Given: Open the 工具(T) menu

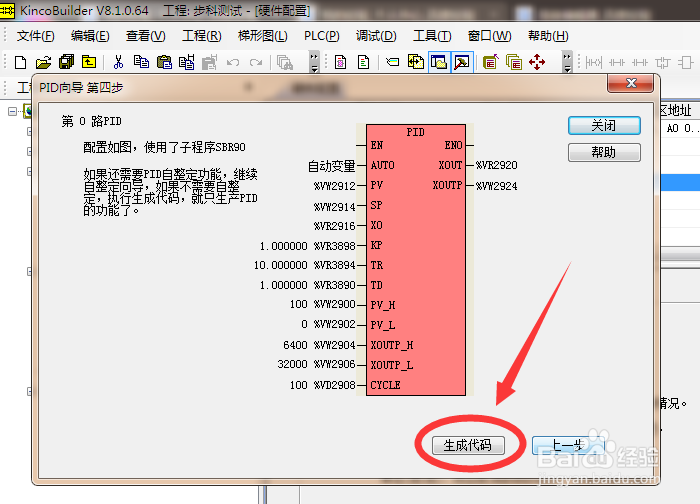Looking at the screenshot, I should tap(432, 36).
